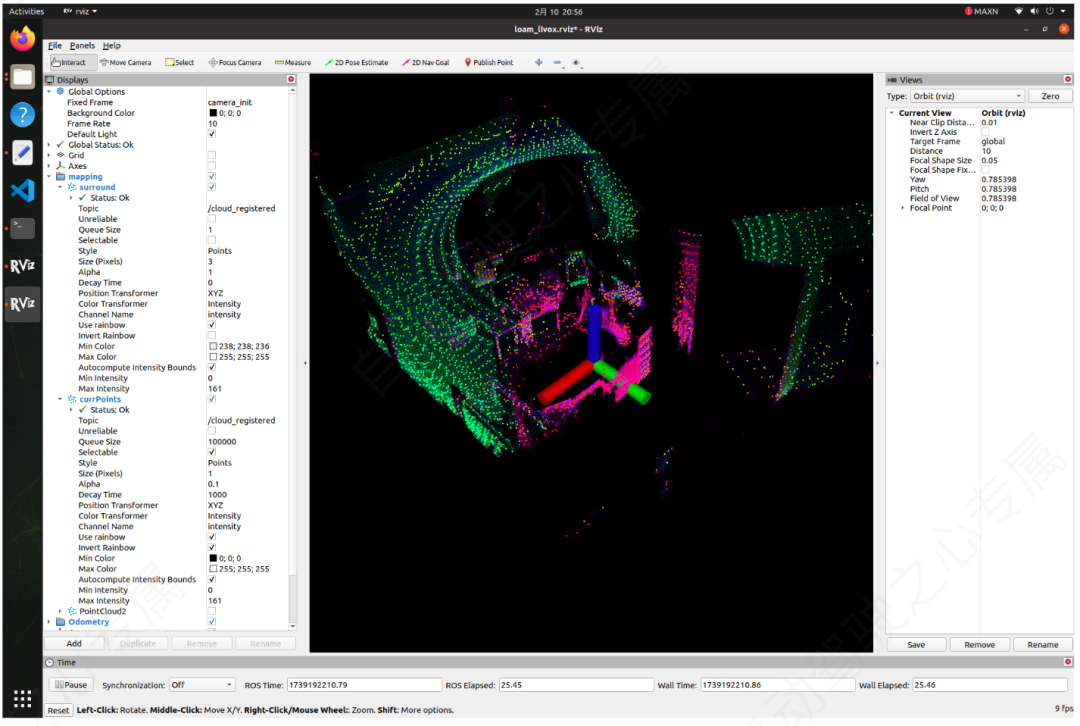
Task: Switch to the first RViz dock icon
Action: (23, 266)
